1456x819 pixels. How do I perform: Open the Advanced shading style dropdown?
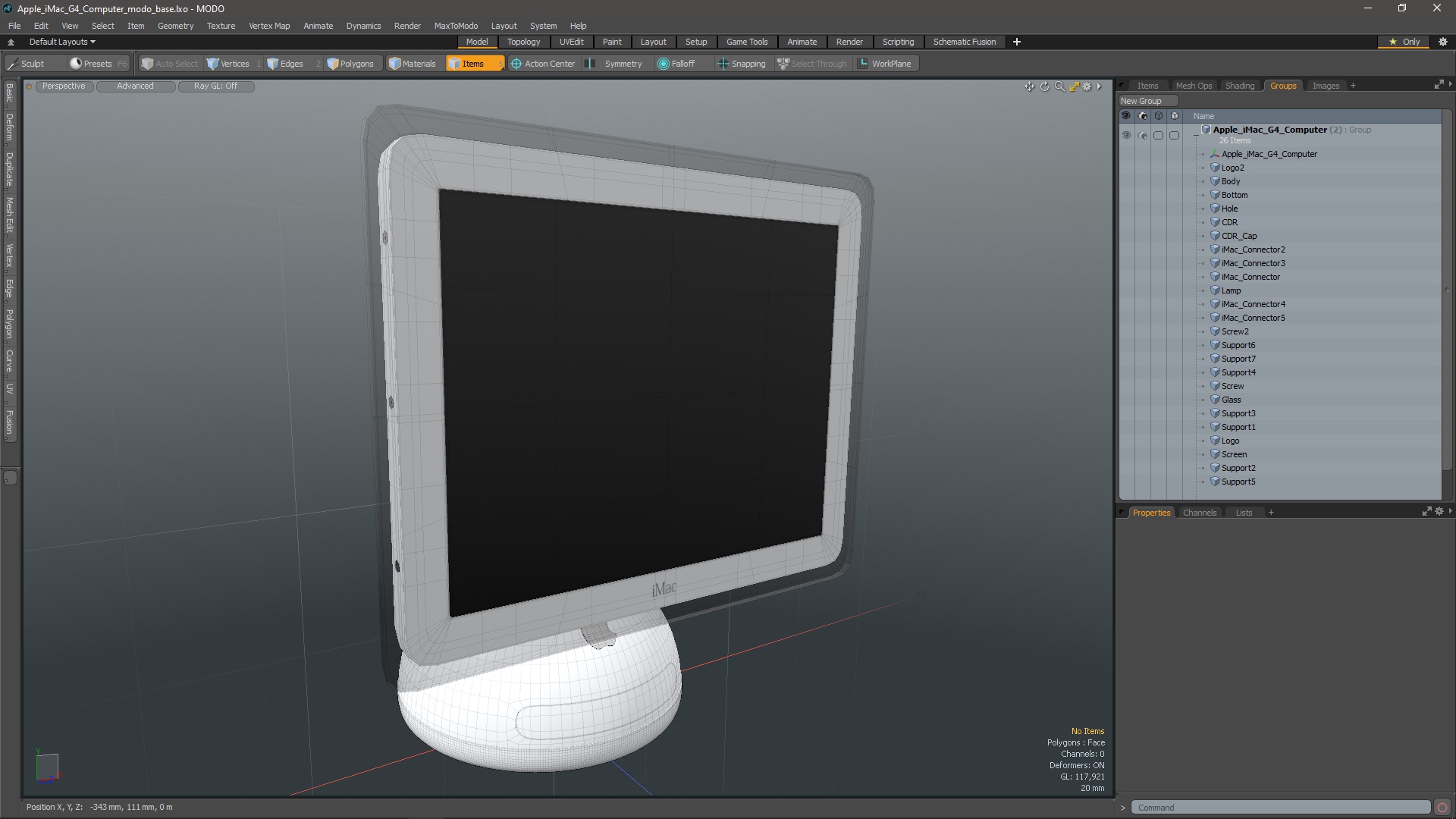coord(135,86)
